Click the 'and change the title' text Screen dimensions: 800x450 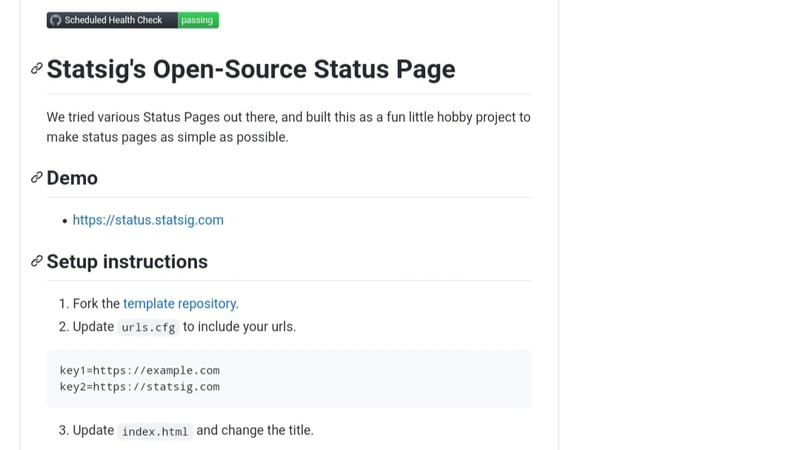pos(255,430)
